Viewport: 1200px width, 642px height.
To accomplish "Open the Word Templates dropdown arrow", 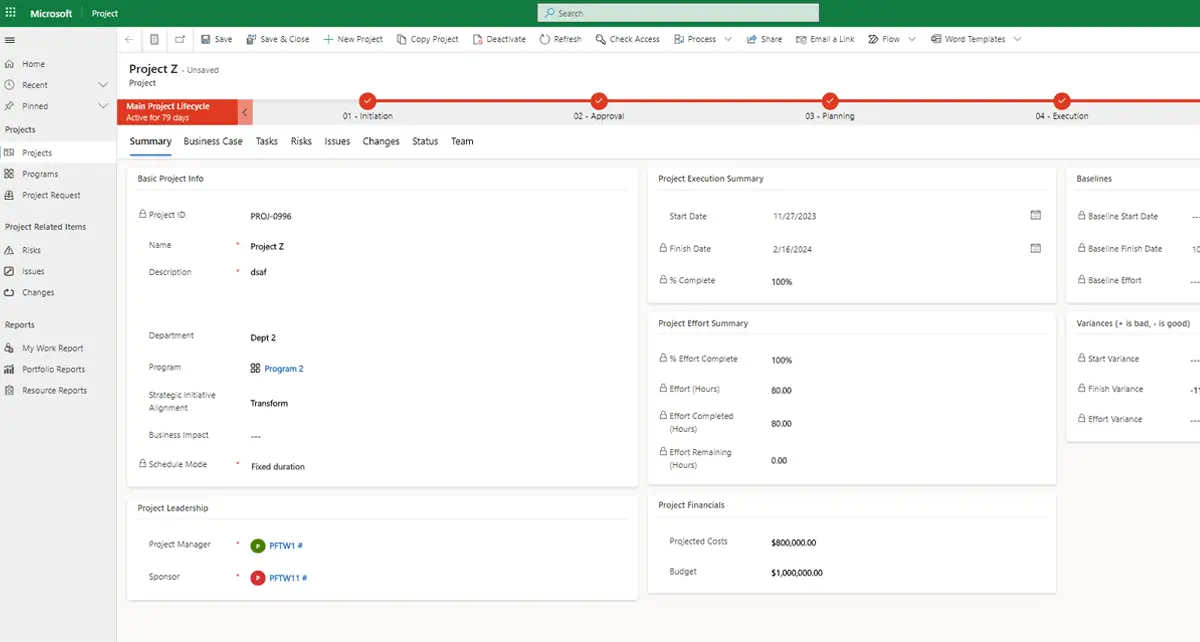I will [1017, 39].
